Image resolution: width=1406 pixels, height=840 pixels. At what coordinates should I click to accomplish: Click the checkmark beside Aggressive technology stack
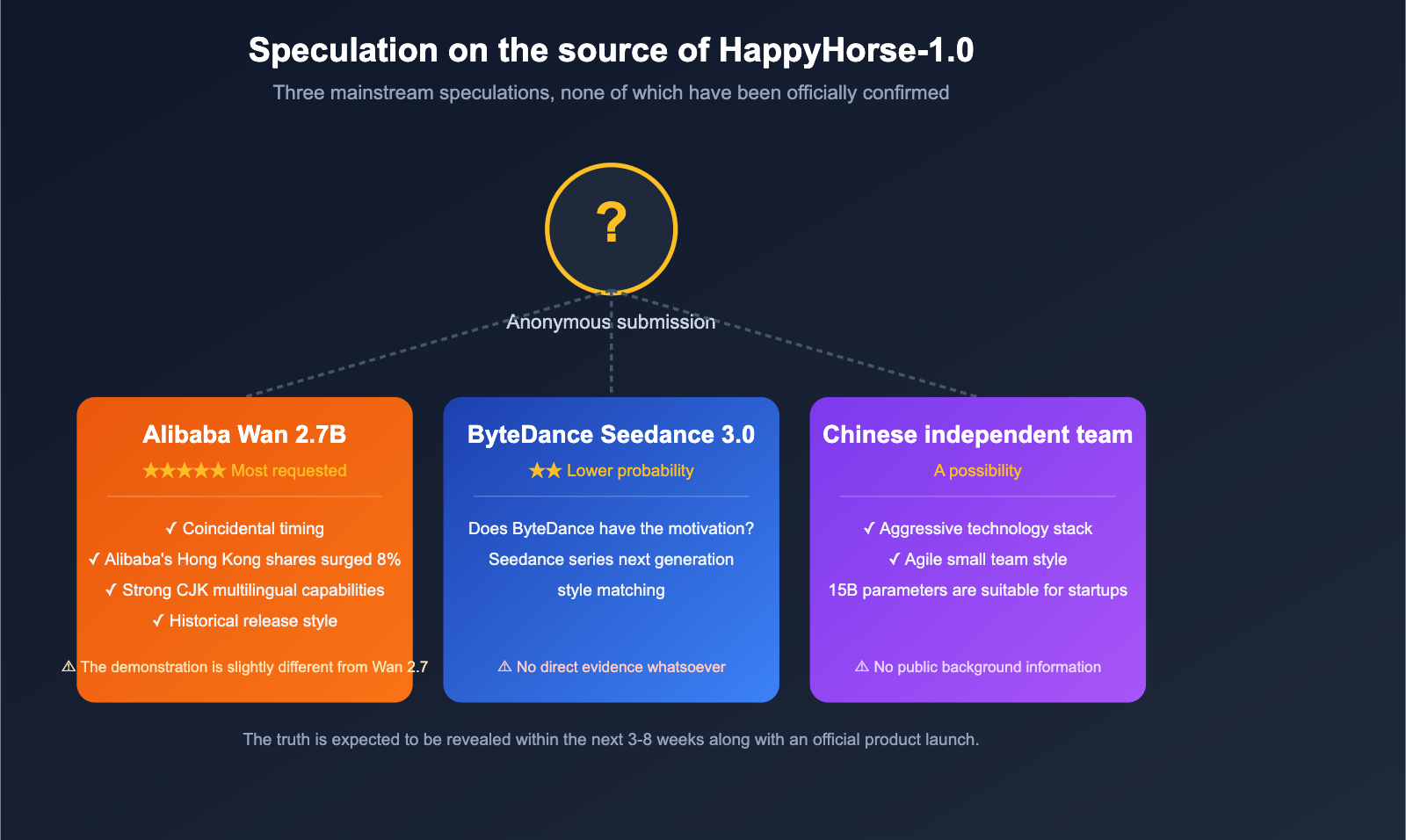(x=869, y=528)
